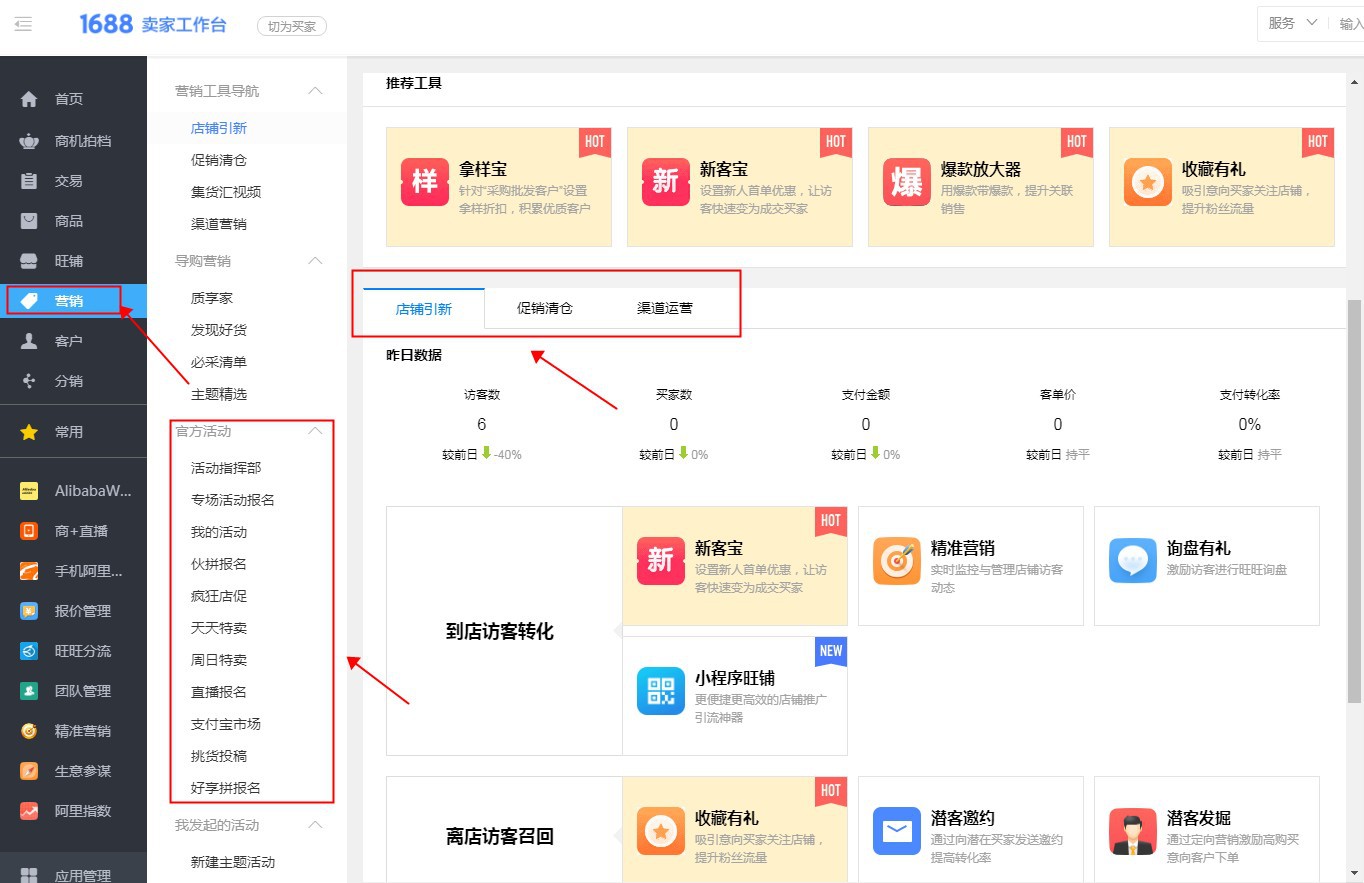Switch to 促销清仓 tab

545,308
